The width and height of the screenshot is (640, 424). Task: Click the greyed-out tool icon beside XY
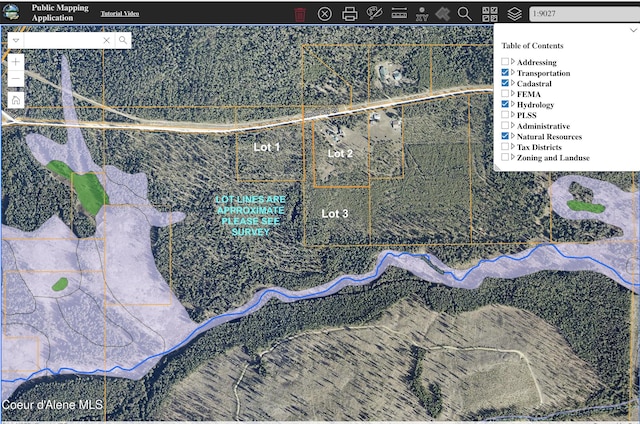[x=442, y=14]
